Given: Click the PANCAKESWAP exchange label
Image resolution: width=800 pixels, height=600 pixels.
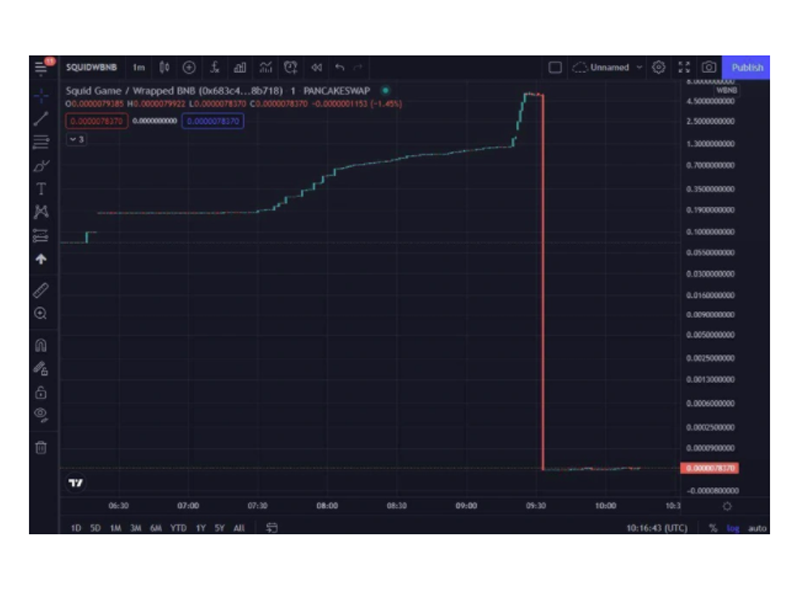Looking at the screenshot, I should pyautogui.click(x=336, y=91).
